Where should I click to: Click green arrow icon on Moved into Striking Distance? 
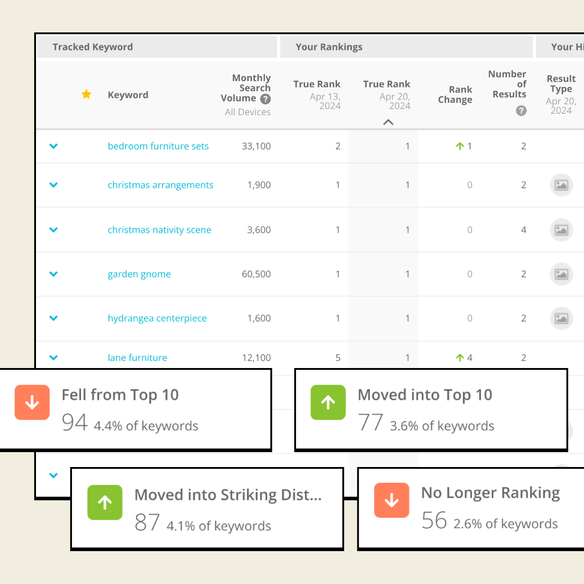pos(105,502)
